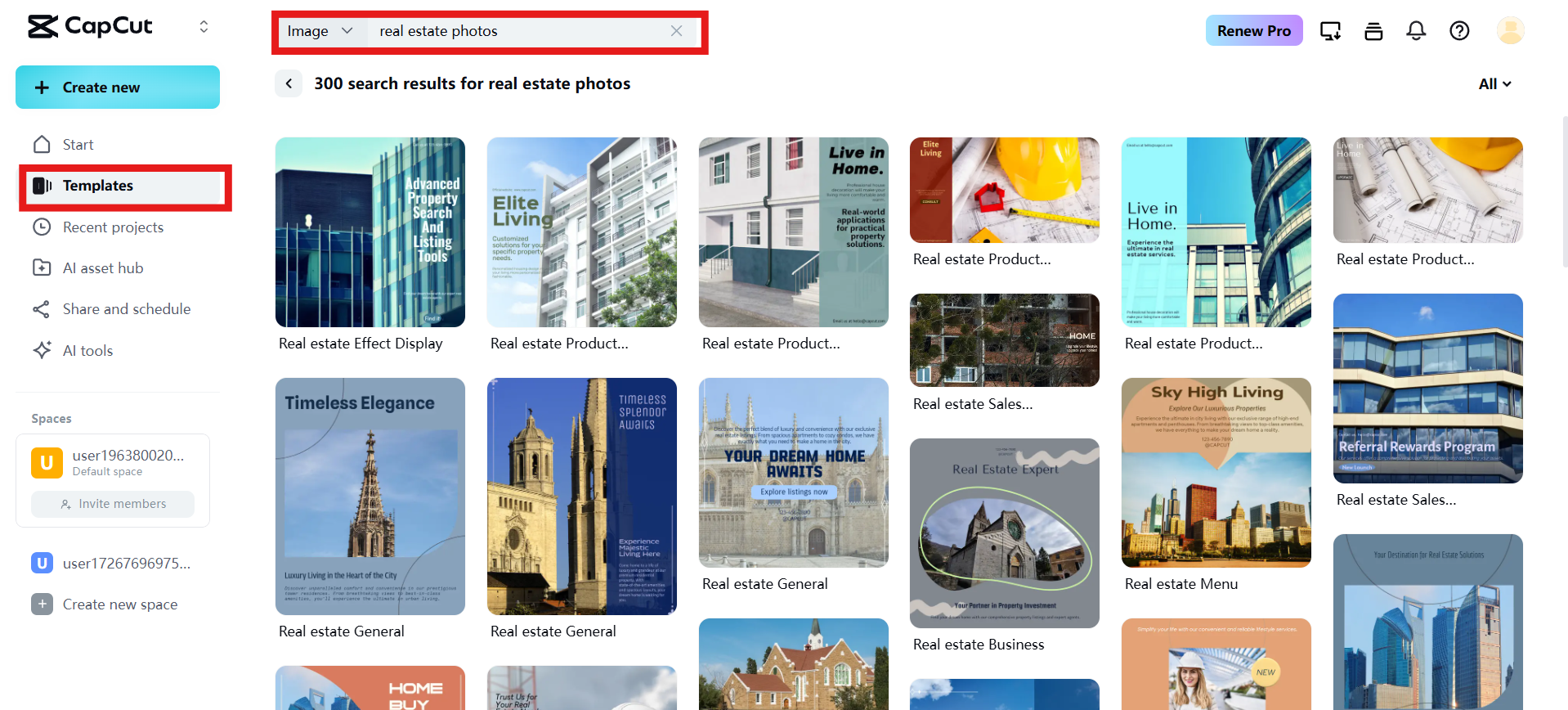Viewport: 1568px width, 710px height.
Task: Expand the workspace switcher arrows
Action: click(204, 26)
